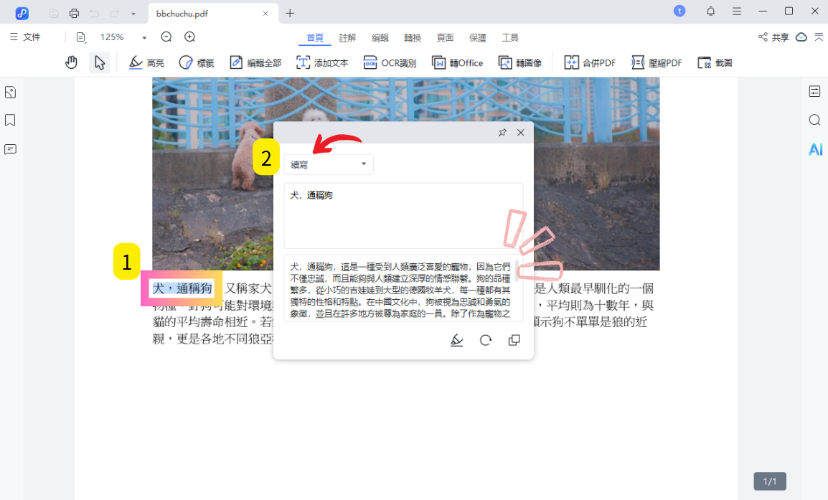Convert PDF to image (轉圖像)

tap(520, 63)
